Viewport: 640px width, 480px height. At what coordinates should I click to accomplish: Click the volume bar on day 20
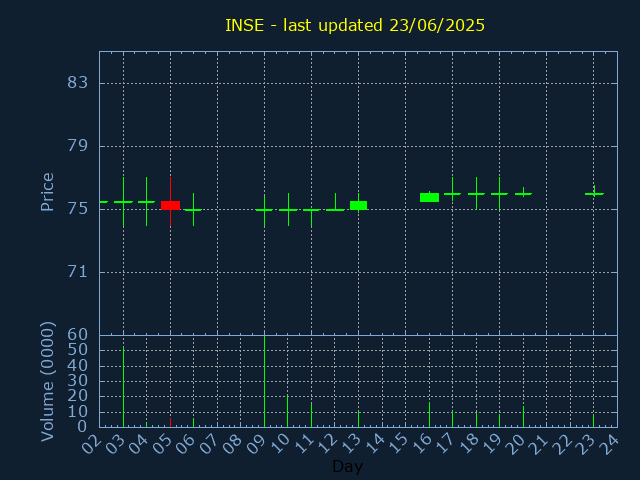(523, 417)
